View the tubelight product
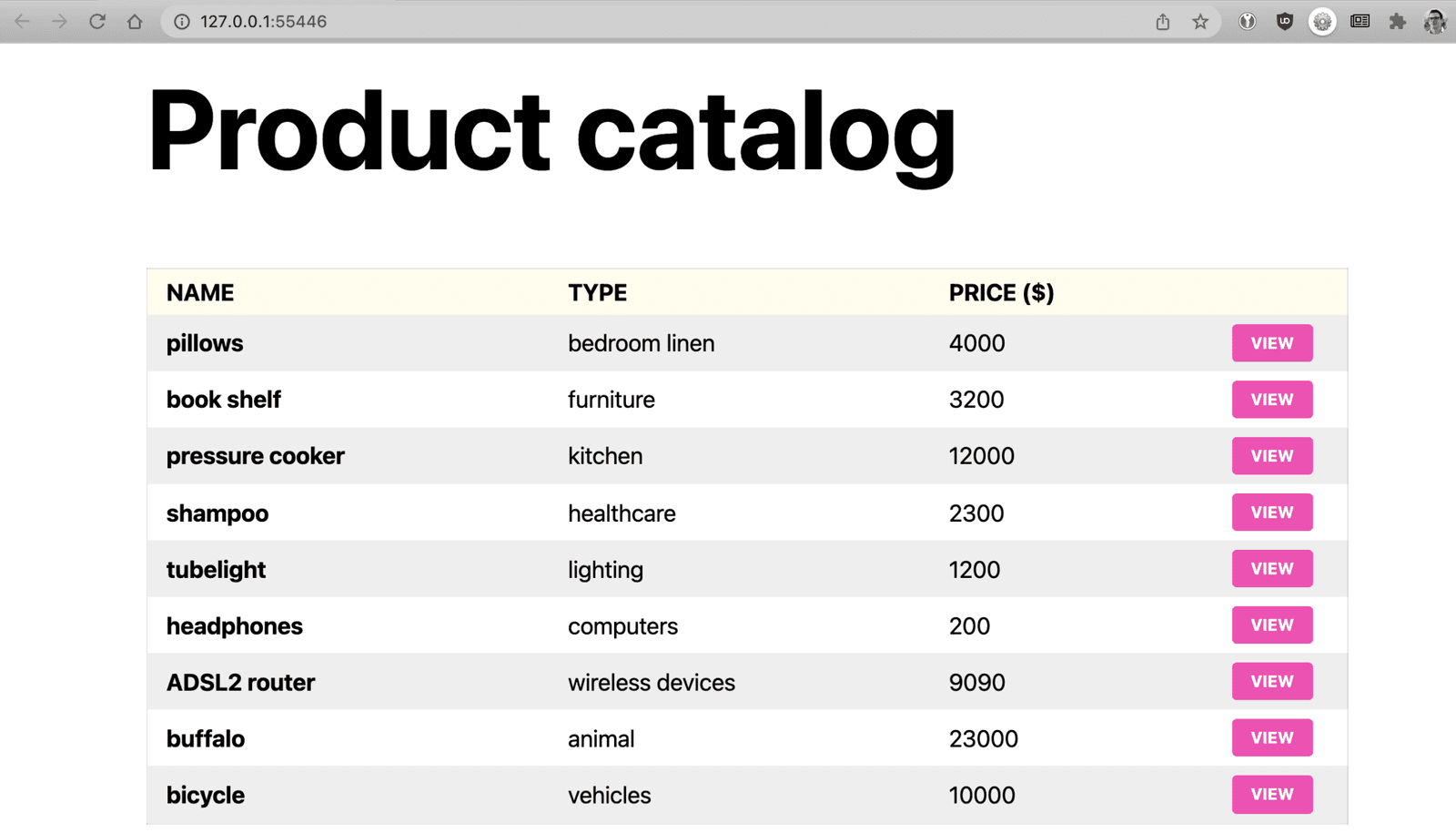Image resolution: width=1456 pixels, height=833 pixels. [x=1271, y=569]
